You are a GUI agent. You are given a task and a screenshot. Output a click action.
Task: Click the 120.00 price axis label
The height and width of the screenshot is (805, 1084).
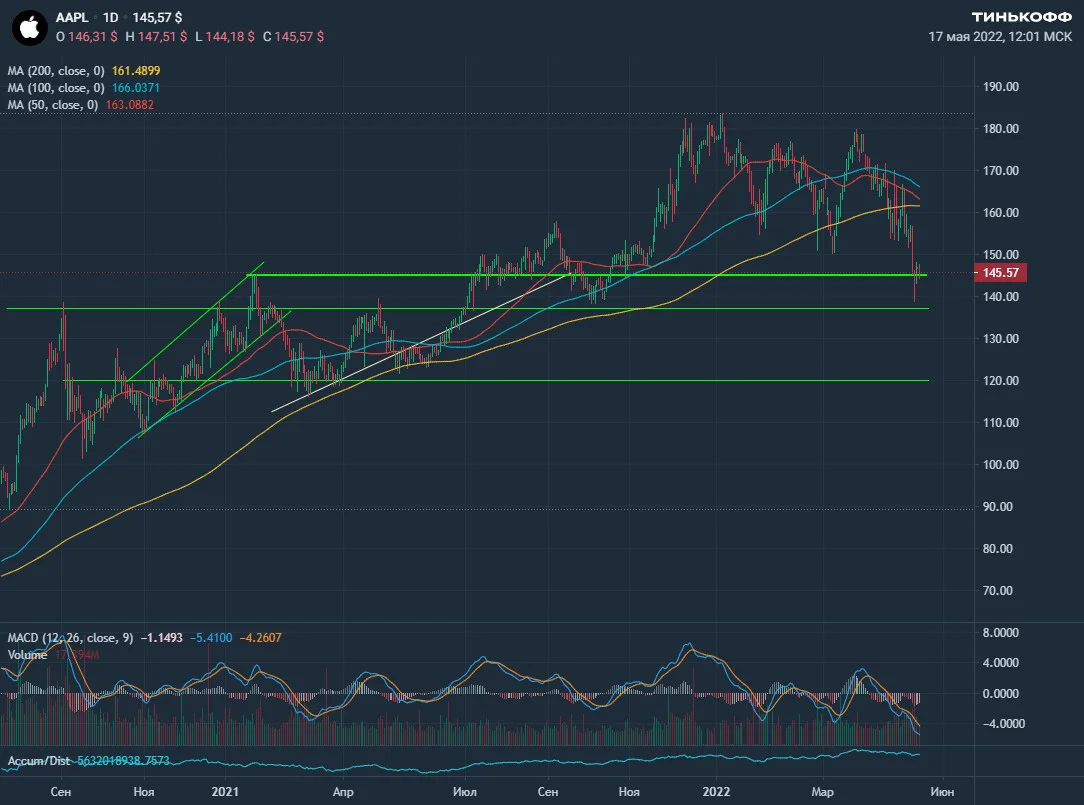[x=1001, y=380]
